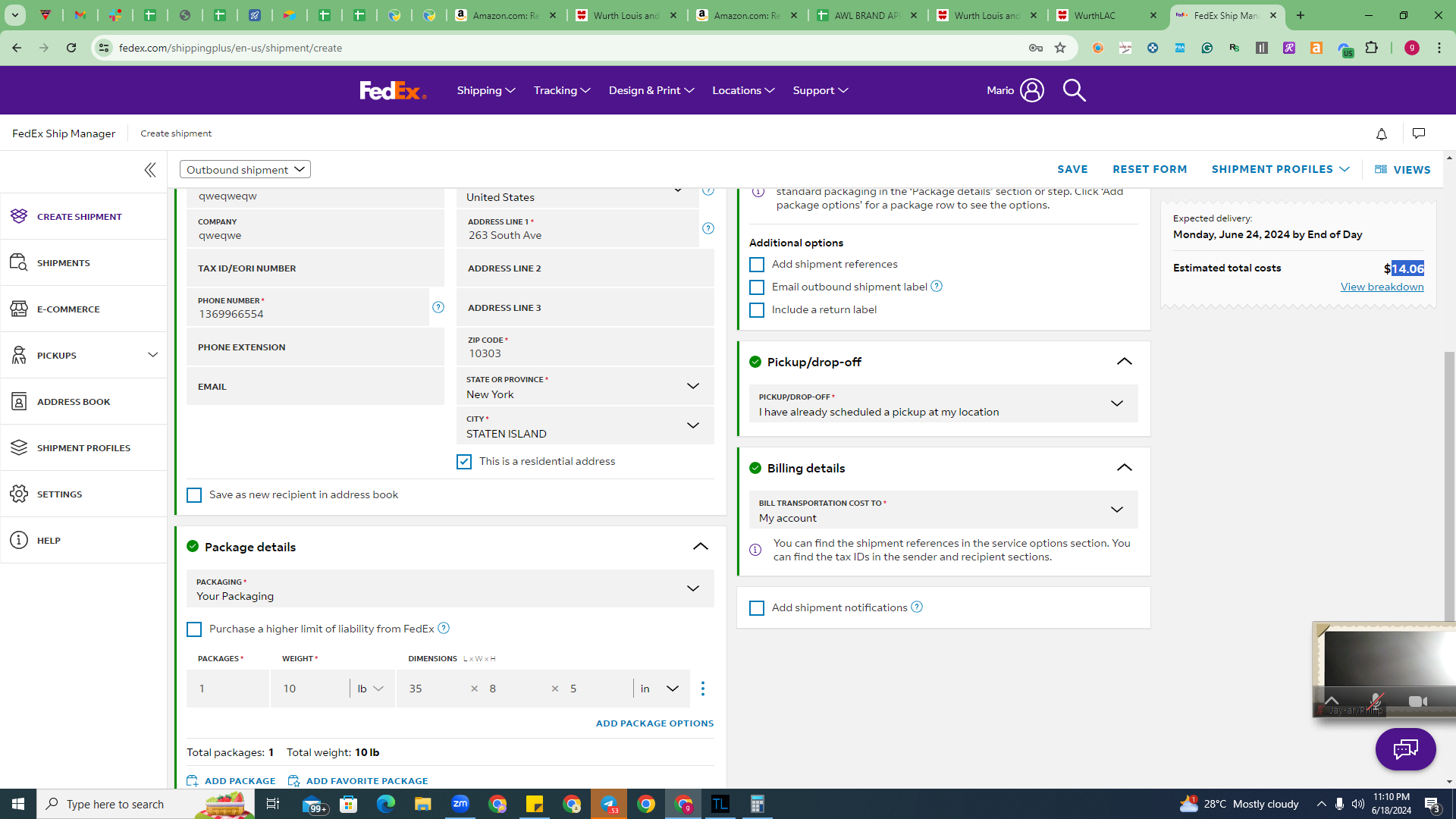Uncheck 'This is a residential address'
This screenshot has width=1456, height=819.
click(x=464, y=462)
